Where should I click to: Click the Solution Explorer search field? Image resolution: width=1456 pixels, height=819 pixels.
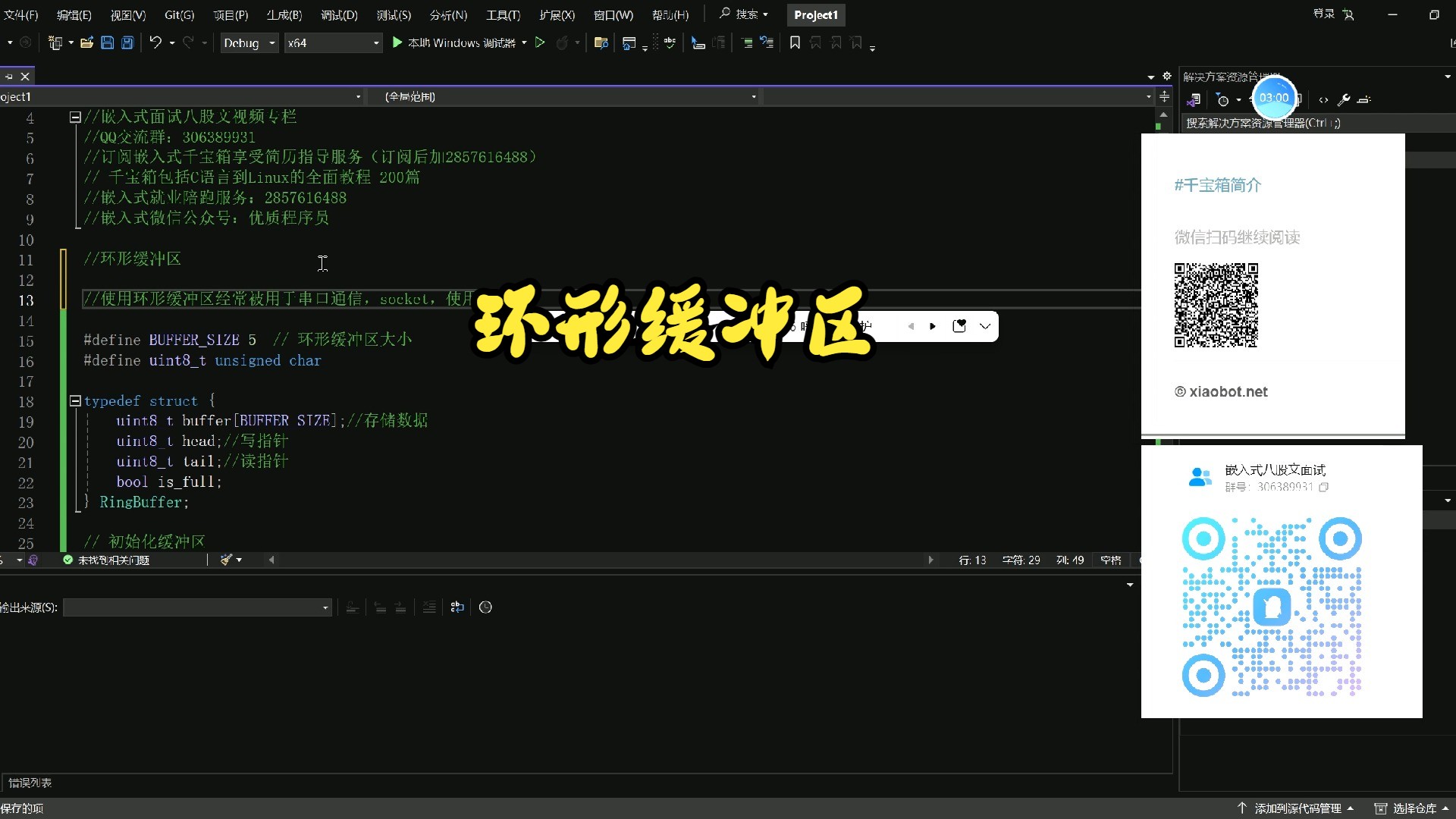pyautogui.click(x=1318, y=123)
